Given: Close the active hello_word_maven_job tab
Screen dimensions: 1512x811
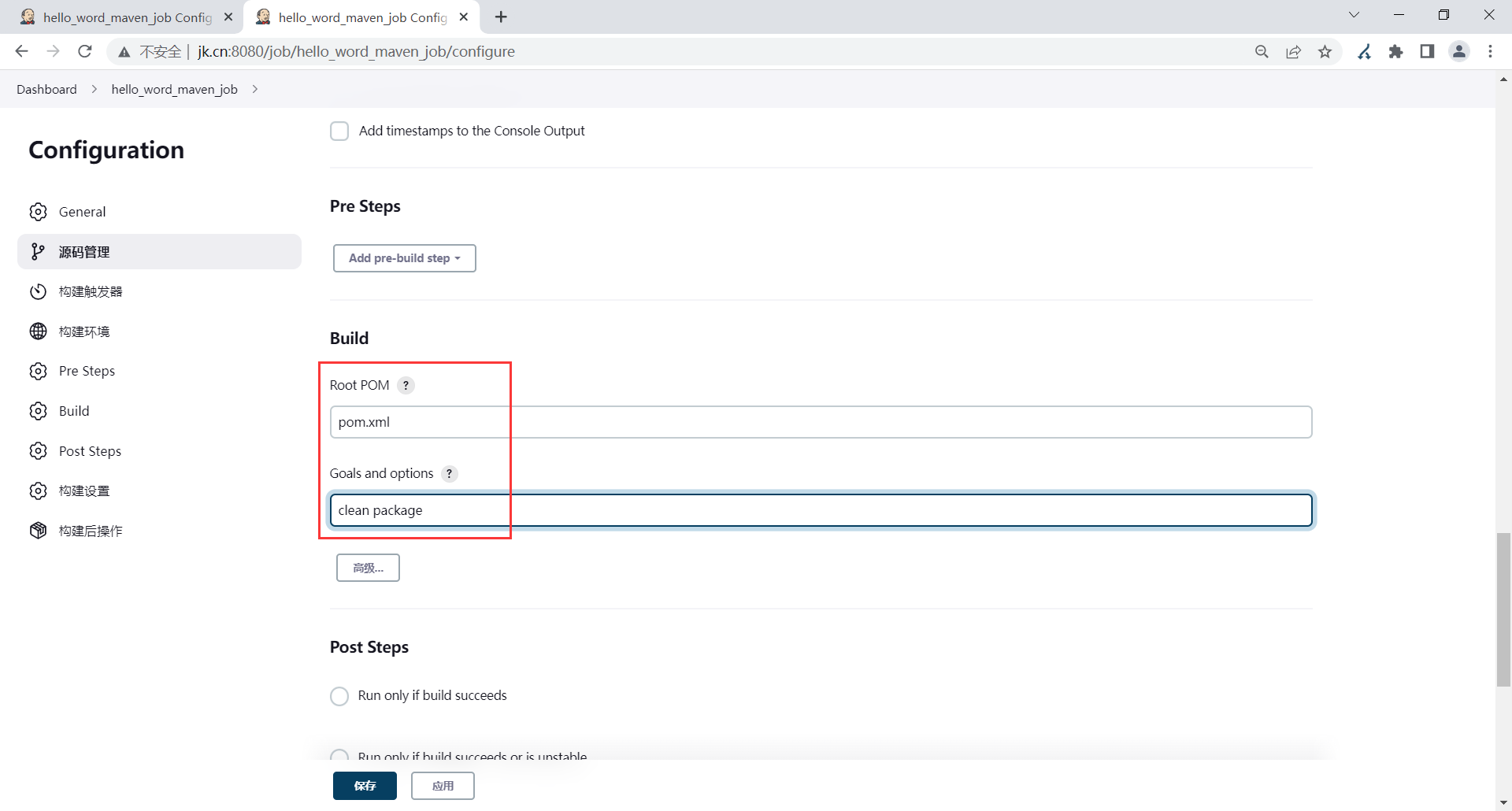Looking at the screenshot, I should coord(464,17).
